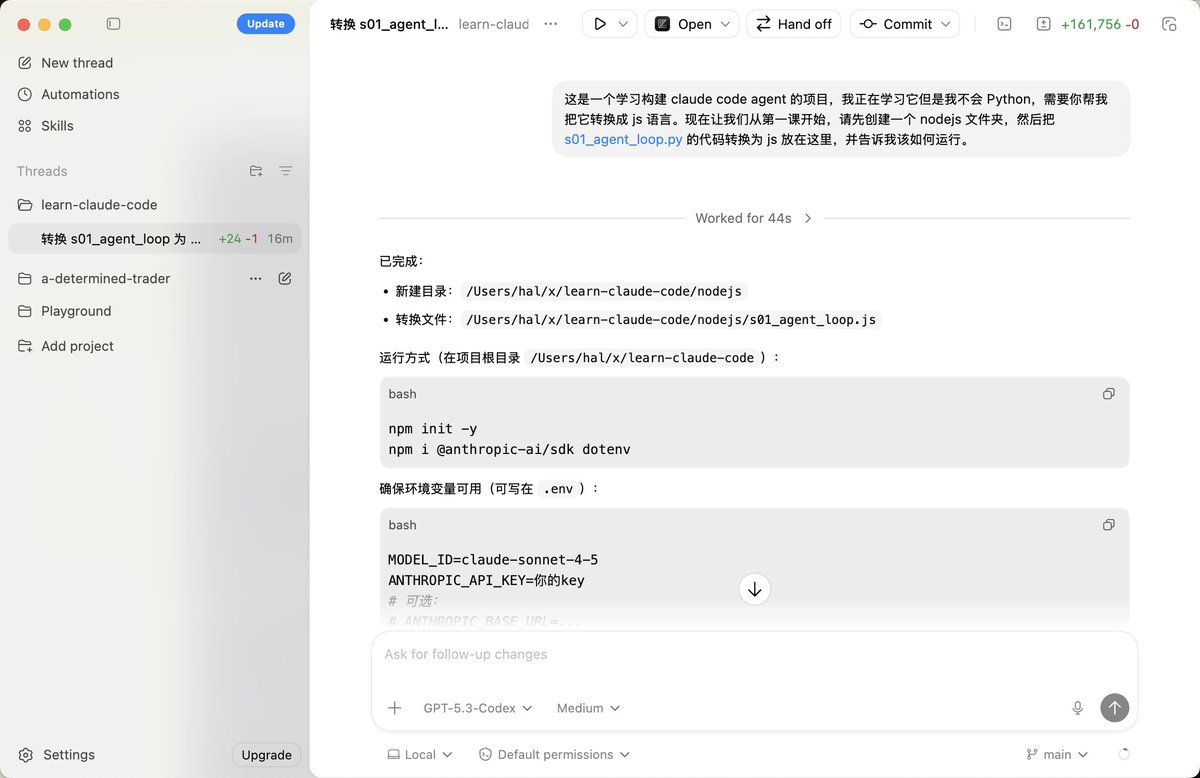The height and width of the screenshot is (778, 1200).
Task: Open the Medium reasoning dropdown
Action: pyautogui.click(x=588, y=708)
